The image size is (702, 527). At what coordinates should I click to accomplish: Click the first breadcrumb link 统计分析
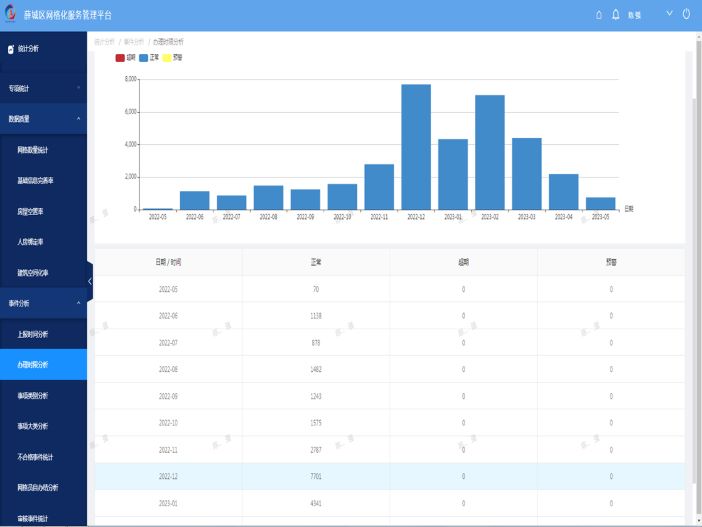(104, 42)
